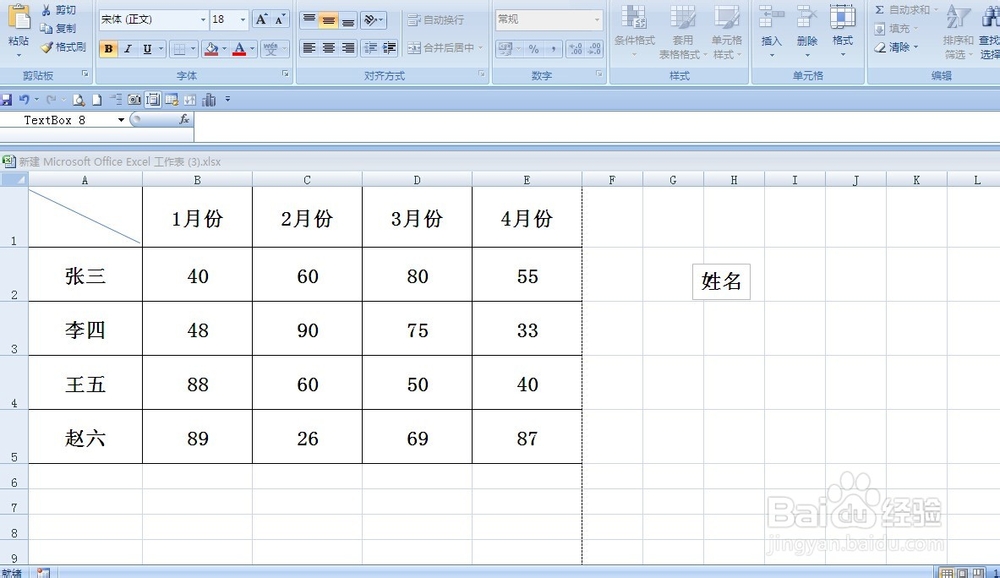This screenshot has width=1000, height=578.
Task: Align text left
Action: tap(309, 48)
